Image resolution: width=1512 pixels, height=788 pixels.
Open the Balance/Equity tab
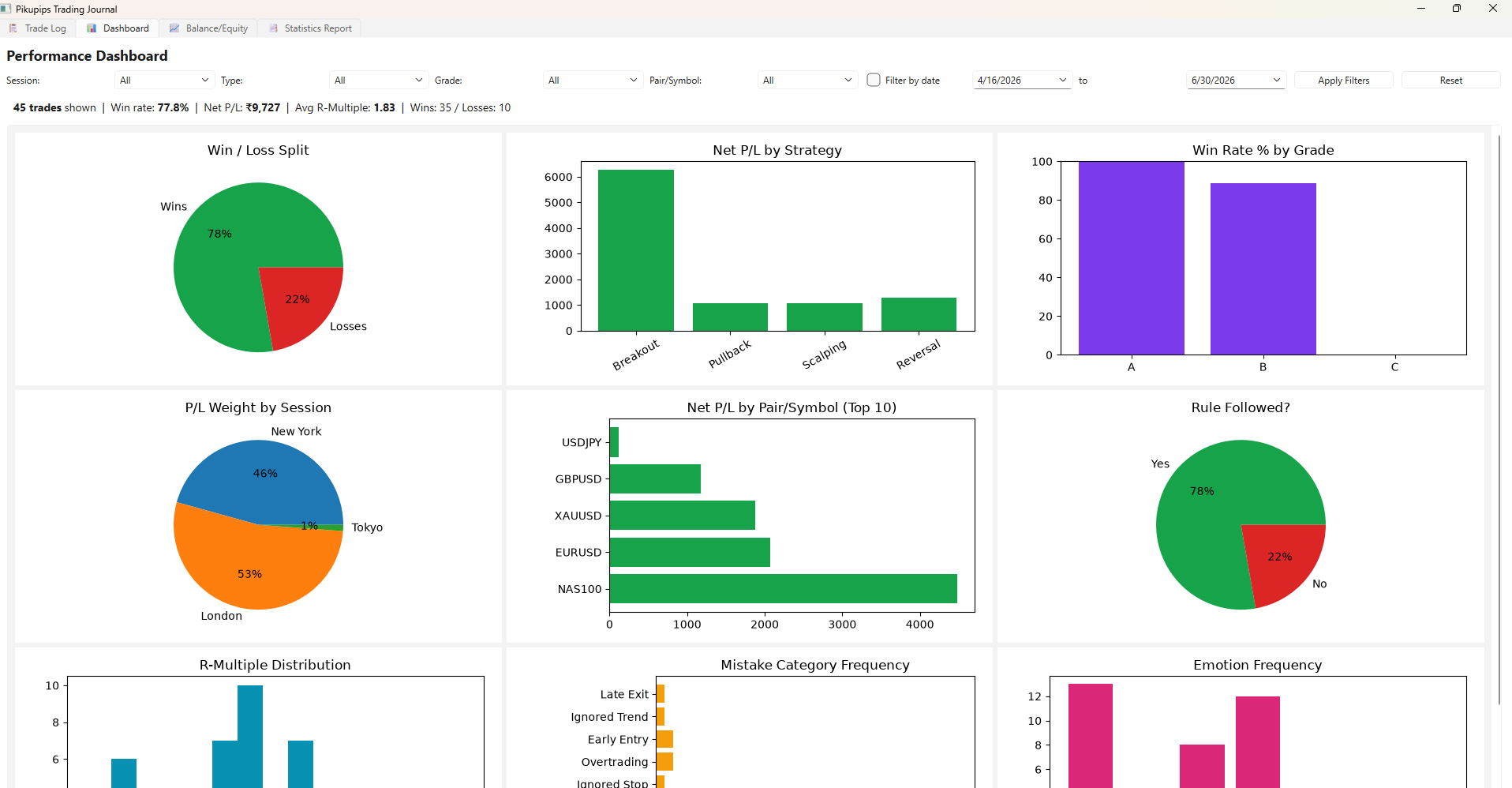(x=209, y=28)
